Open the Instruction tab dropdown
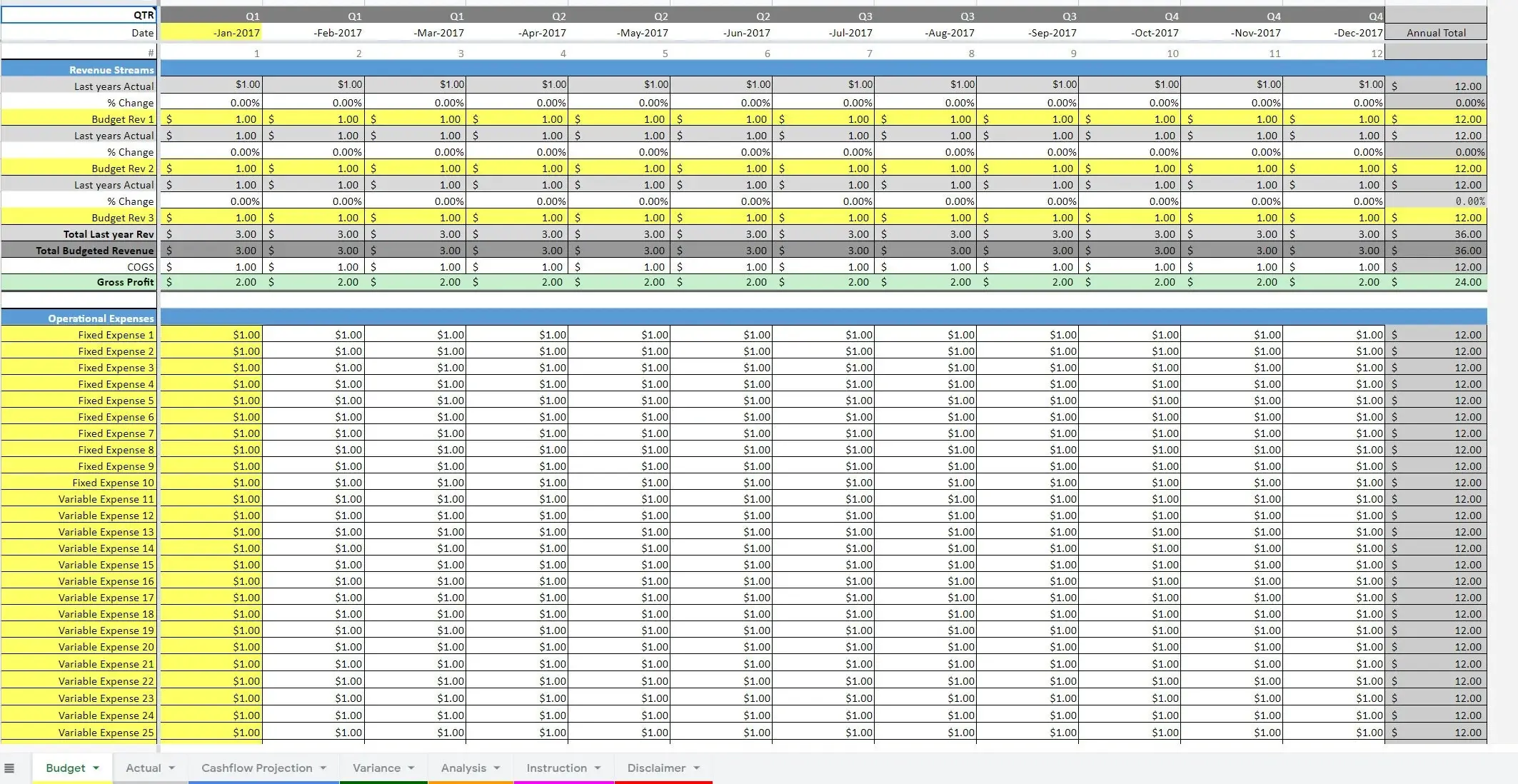1518x784 pixels. tap(597, 767)
